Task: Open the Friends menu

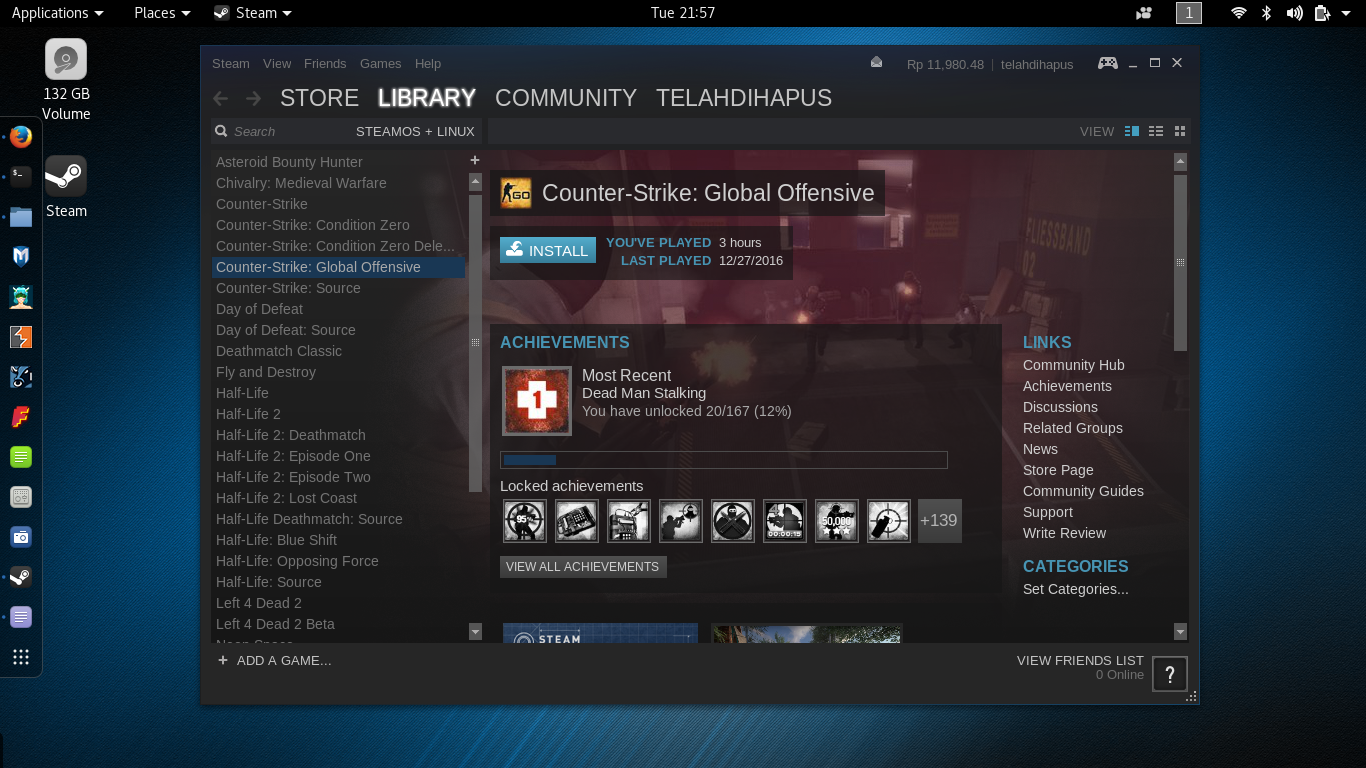Action: 325,63
